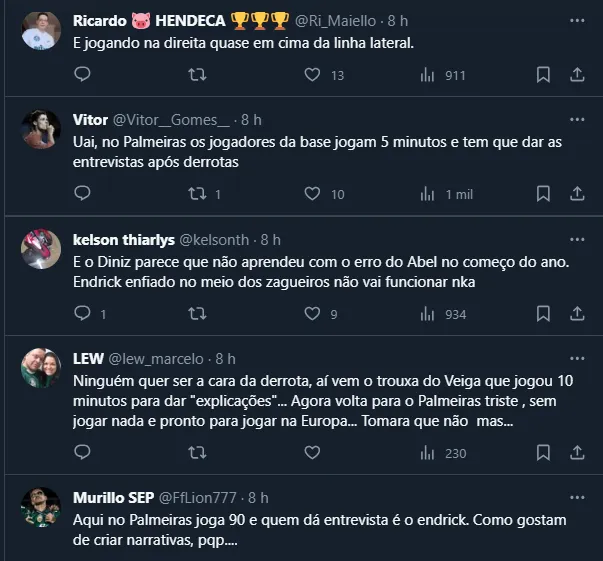Image resolution: width=603 pixels, height=561 pixels.
Task: Retweet kelson thiarlys's tweet
Action: click(198, 314)
